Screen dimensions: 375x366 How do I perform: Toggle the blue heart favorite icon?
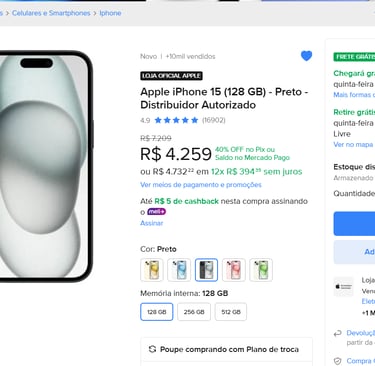(306, 56)
